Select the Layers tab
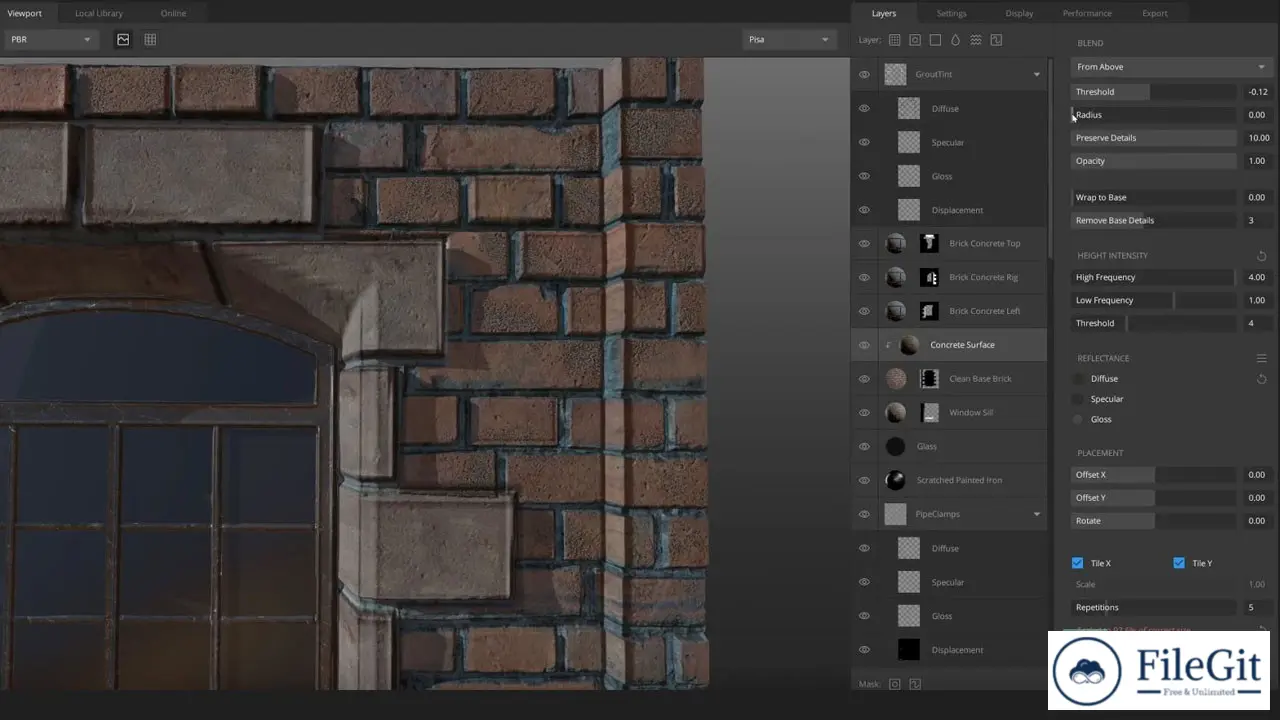Image resolution: width=1280 pixels, height=720 pixels. pyautogui.click(x=883, y=13)
